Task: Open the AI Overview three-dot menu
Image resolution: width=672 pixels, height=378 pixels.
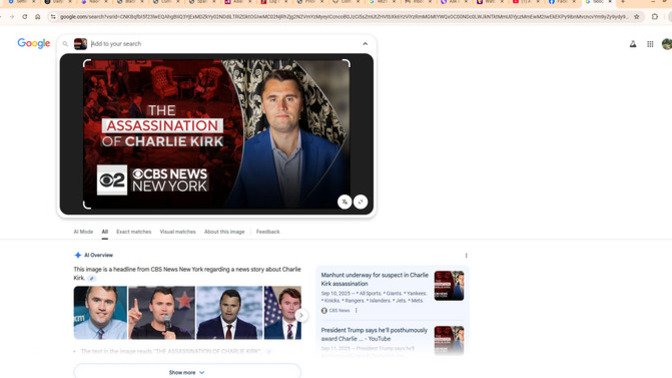Action: click(466, 255)
